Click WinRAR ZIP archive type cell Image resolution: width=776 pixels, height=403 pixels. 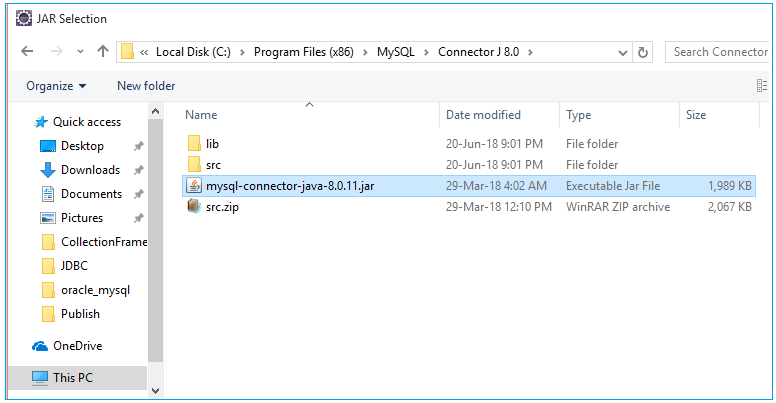click(x=618, y=207)
